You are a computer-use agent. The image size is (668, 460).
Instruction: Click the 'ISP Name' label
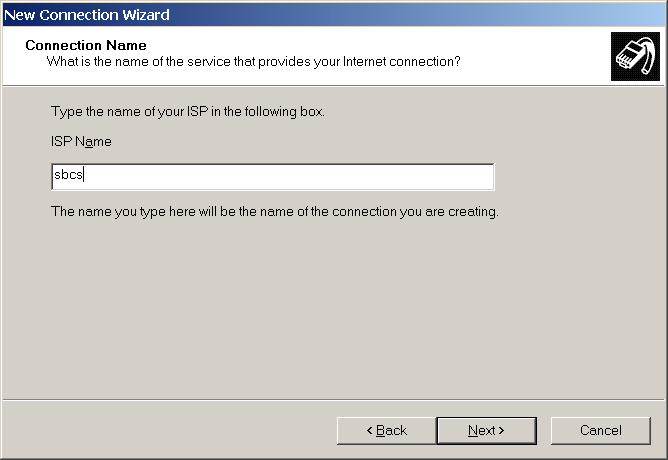pos(81,141)
